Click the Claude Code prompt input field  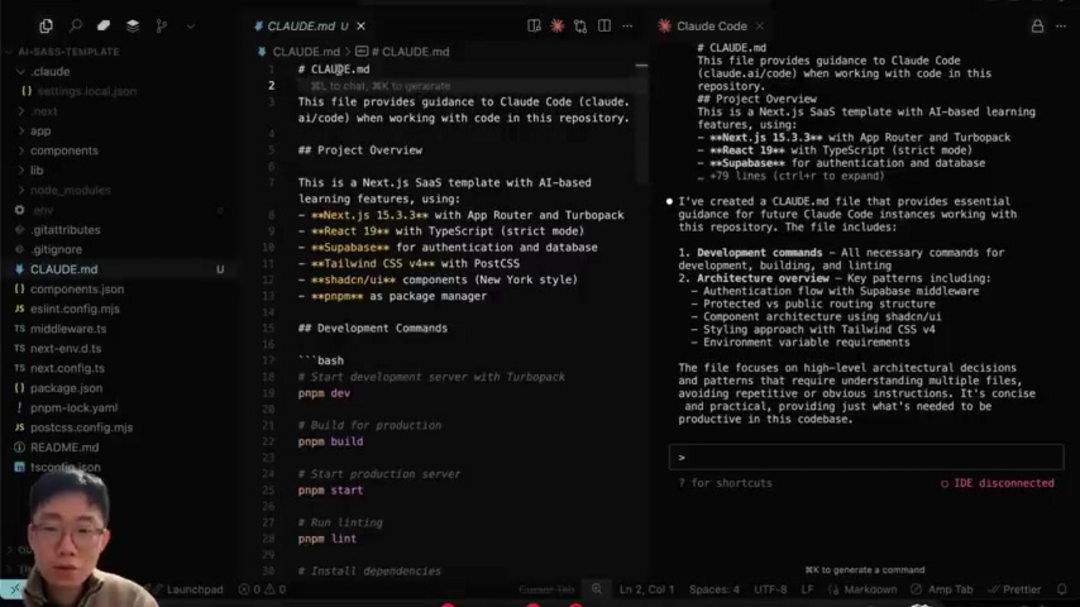[866, 457]
